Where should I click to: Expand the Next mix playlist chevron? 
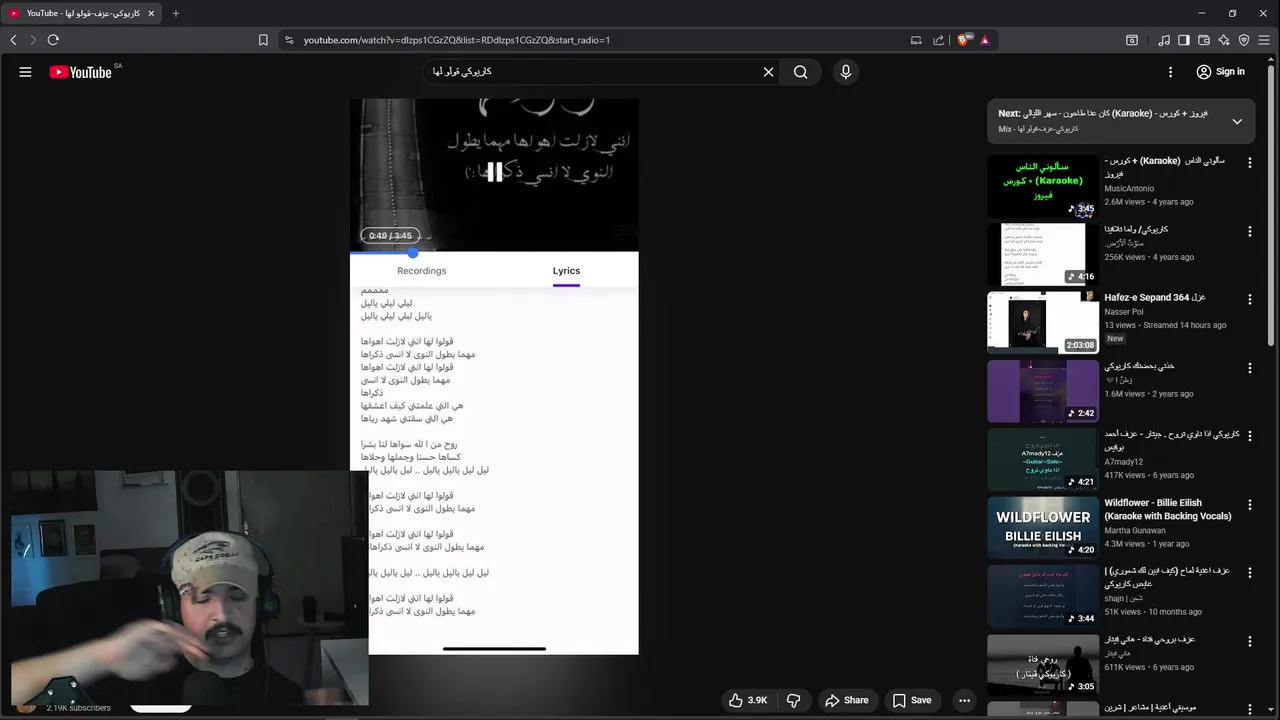coord(1237,121)
